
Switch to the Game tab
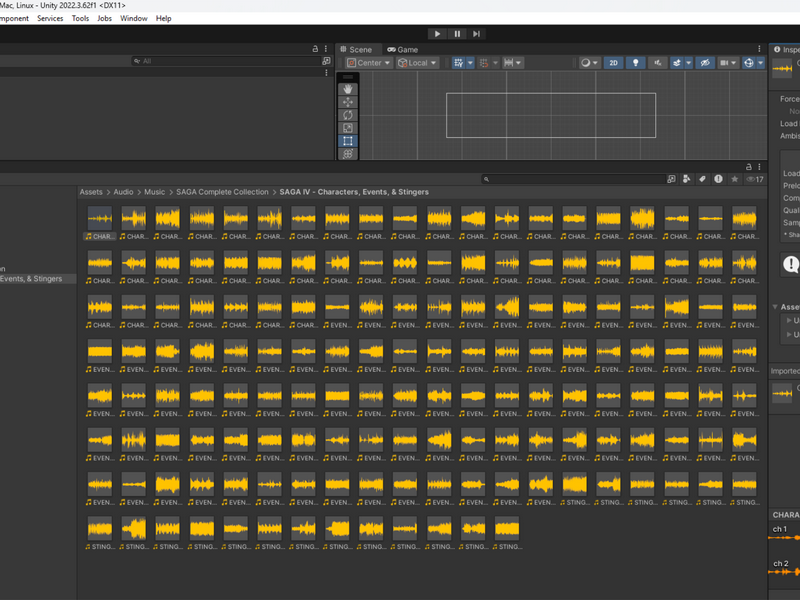[403, 49]
